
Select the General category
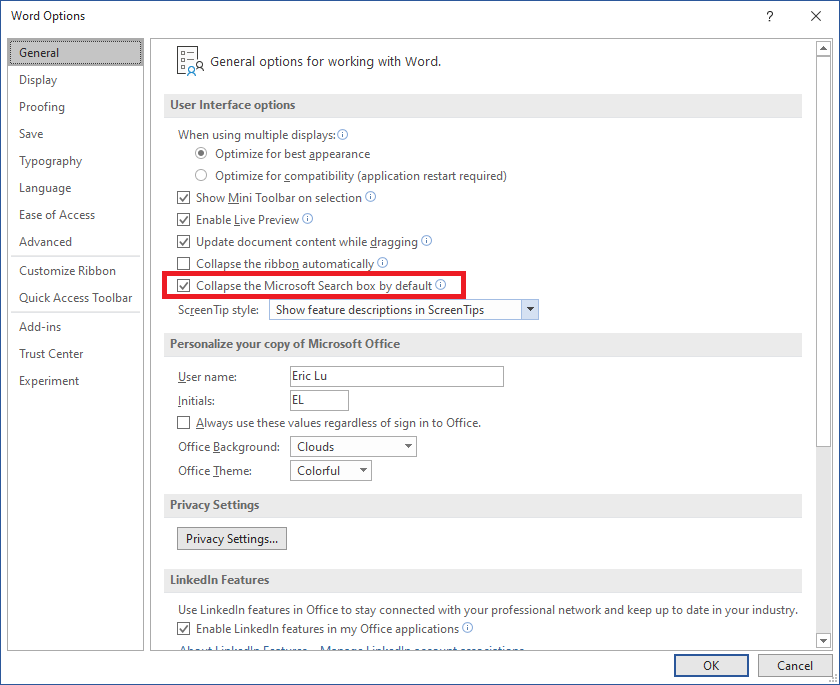tap(75, 52)
